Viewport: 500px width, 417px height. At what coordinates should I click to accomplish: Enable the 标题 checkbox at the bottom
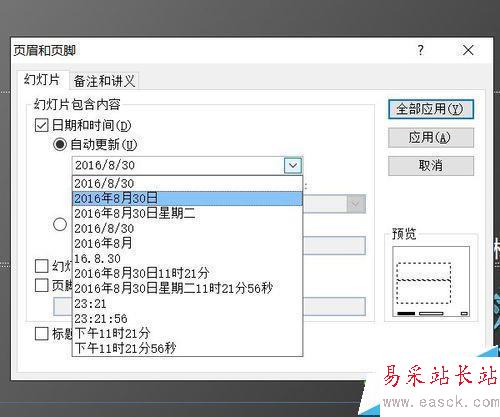[42, 334]
